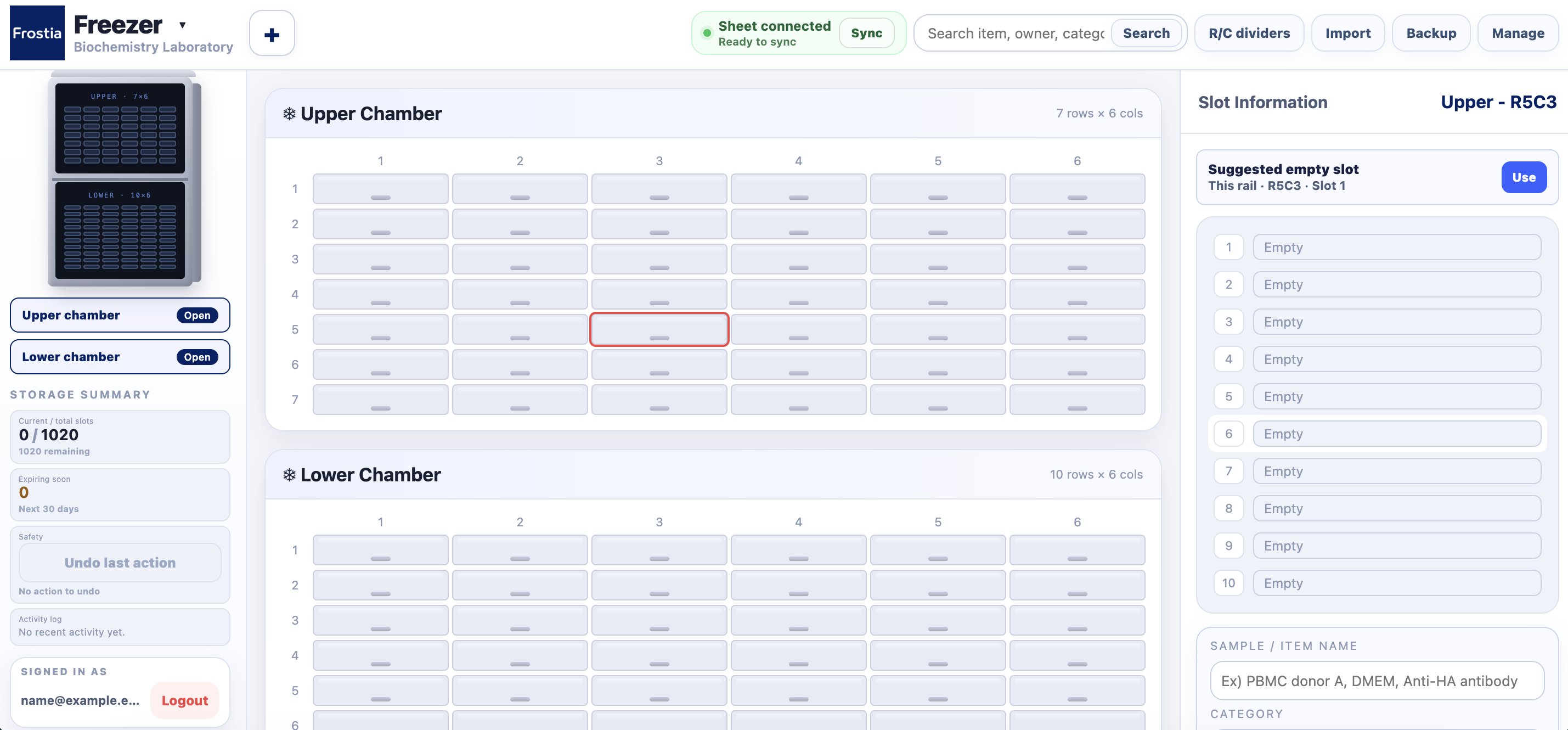Click the Lower Chamber snowflake icon
Screen dimensions: 1568x730
289,475
